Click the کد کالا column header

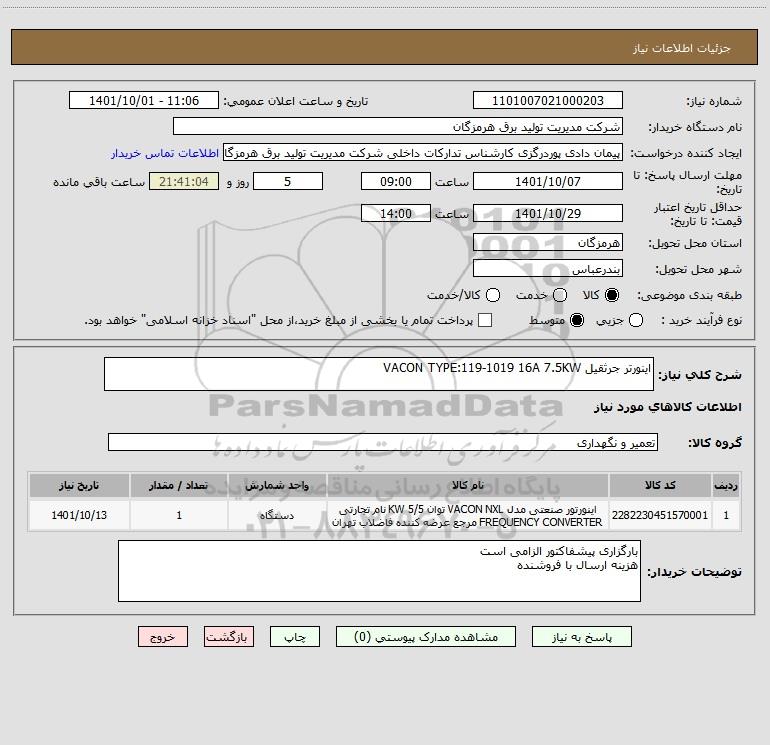point(660,486)
